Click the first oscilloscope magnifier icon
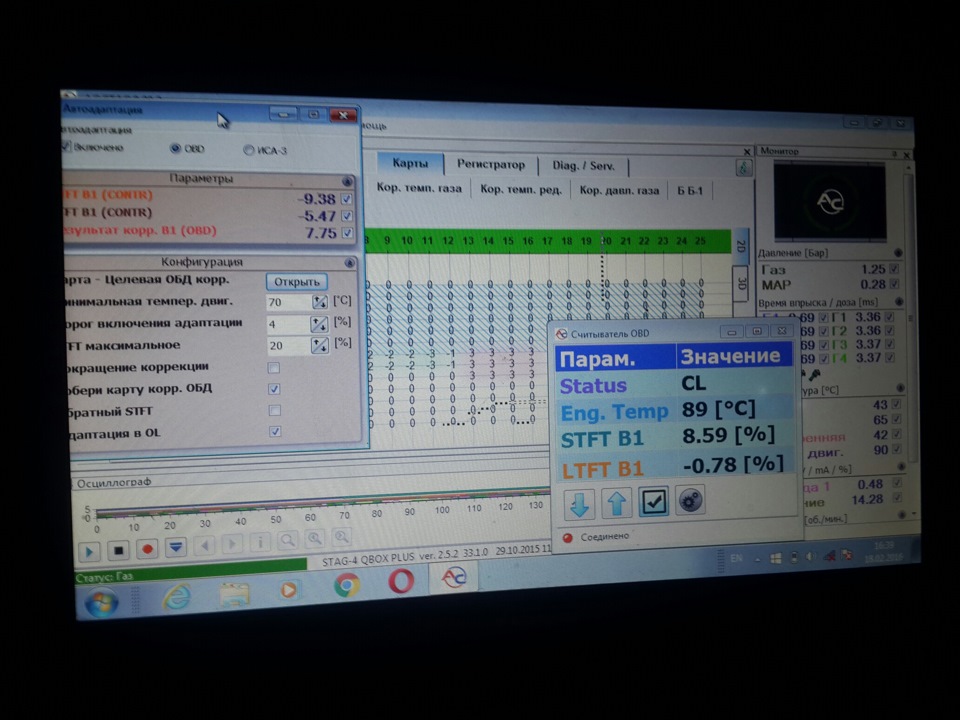The image size is (960, 720). [287, 541]
